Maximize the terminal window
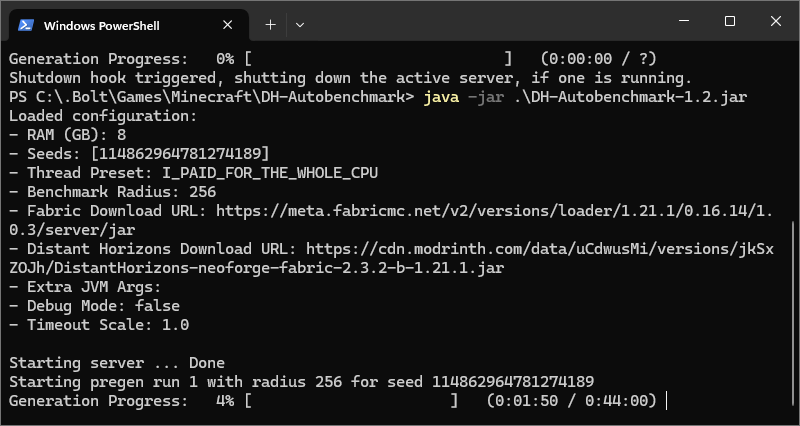 (x=730, y=21)
